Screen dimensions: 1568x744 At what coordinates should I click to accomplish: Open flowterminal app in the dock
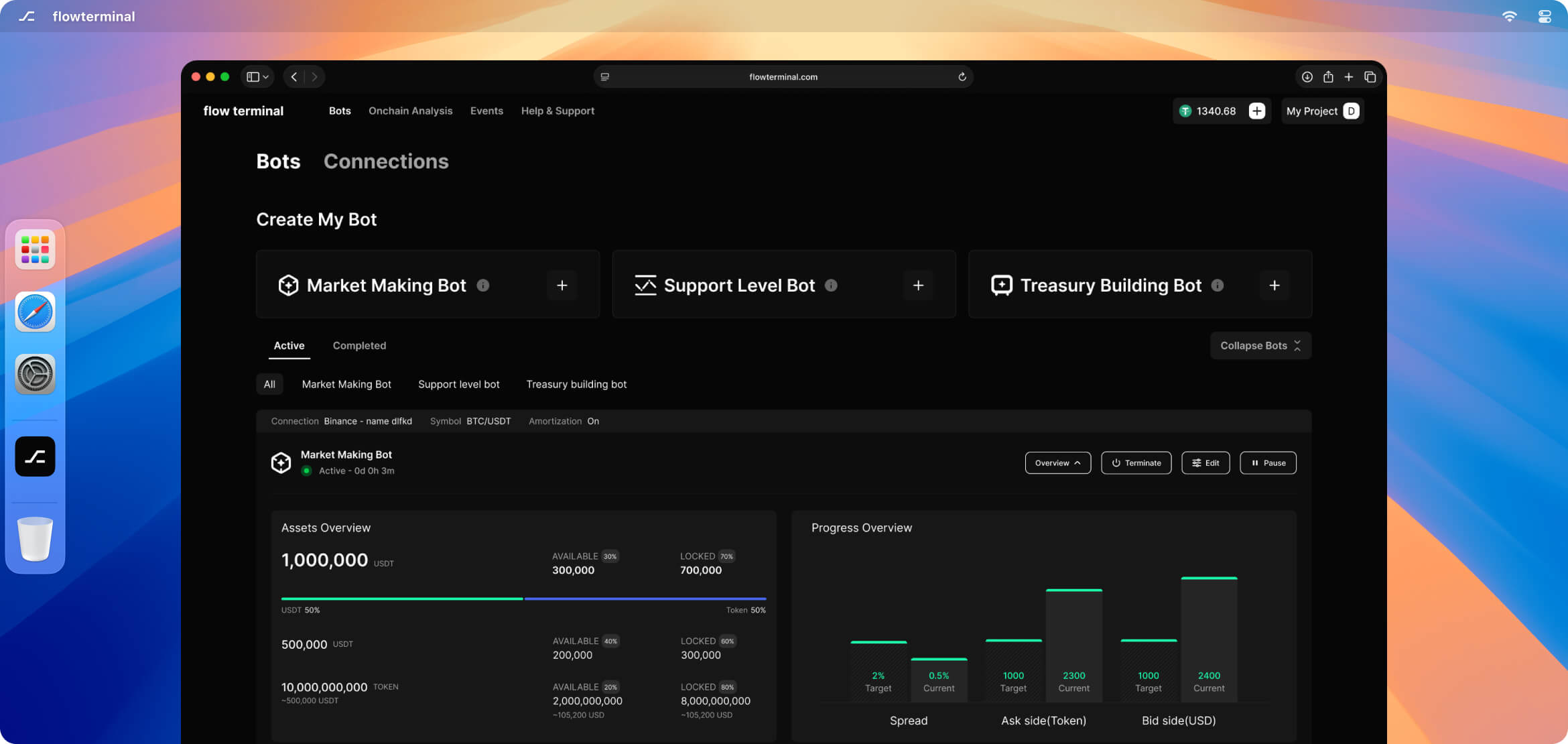click(x=35, y=456)
